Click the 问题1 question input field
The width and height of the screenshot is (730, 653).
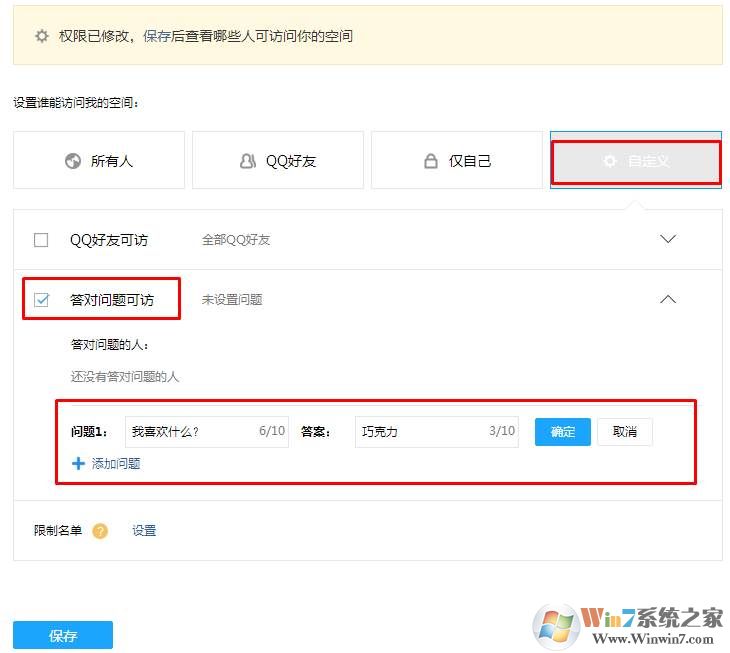192,432
